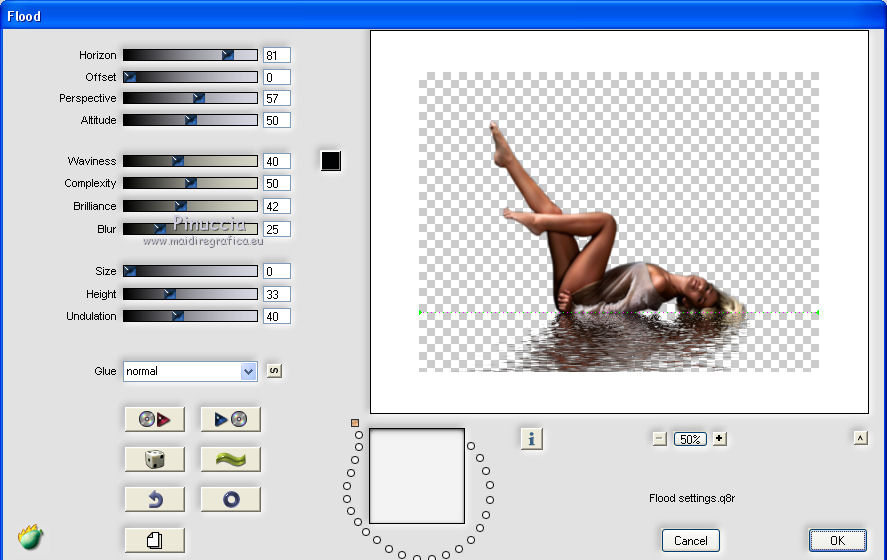
Task: Click the Horizon slider
Action: tap(190, 55)
